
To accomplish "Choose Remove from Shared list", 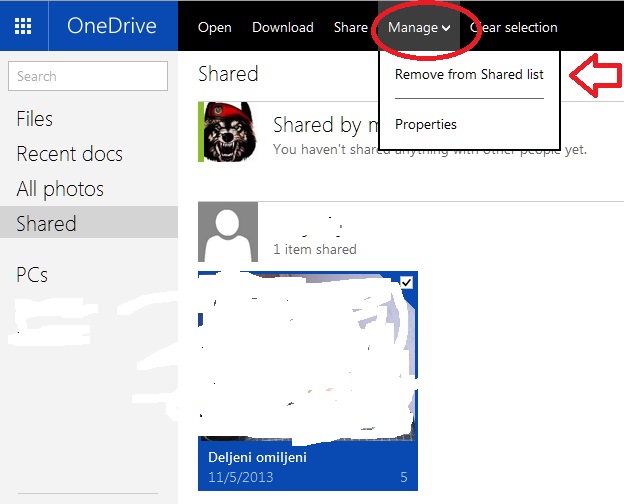I will click(469, 74).
